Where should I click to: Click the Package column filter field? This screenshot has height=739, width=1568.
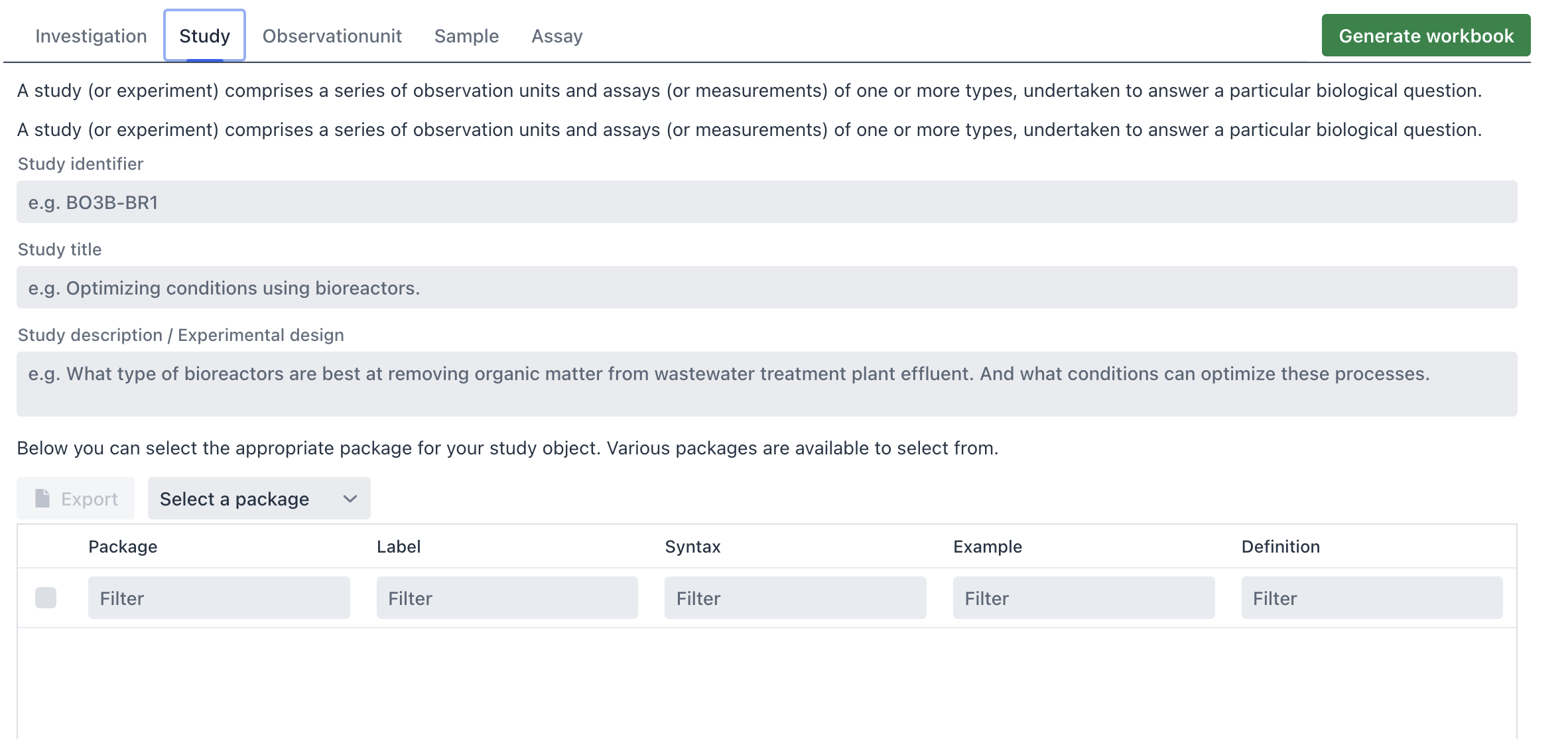pyautogui.click(x=219, y=598)
